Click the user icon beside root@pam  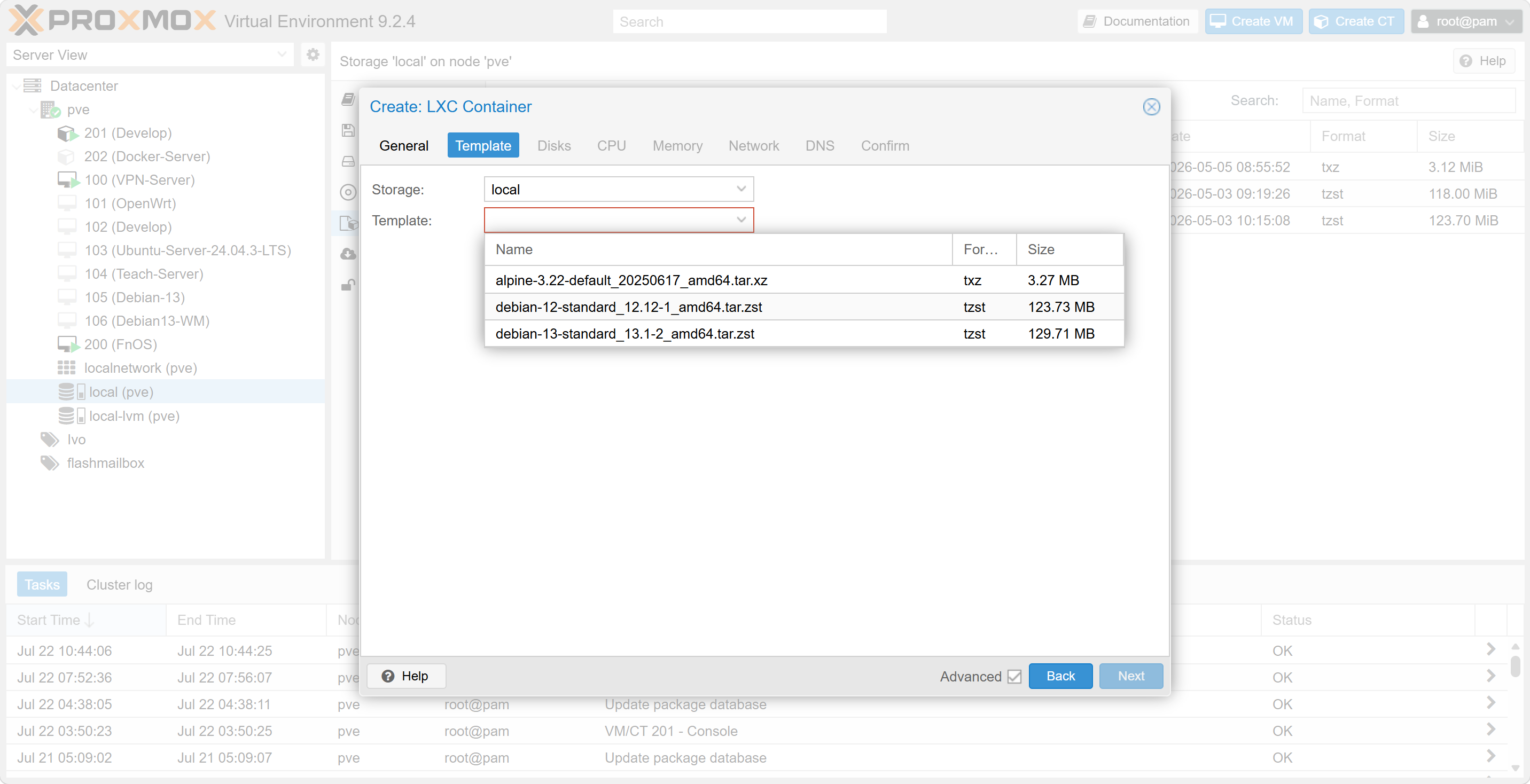point(1423,21)
